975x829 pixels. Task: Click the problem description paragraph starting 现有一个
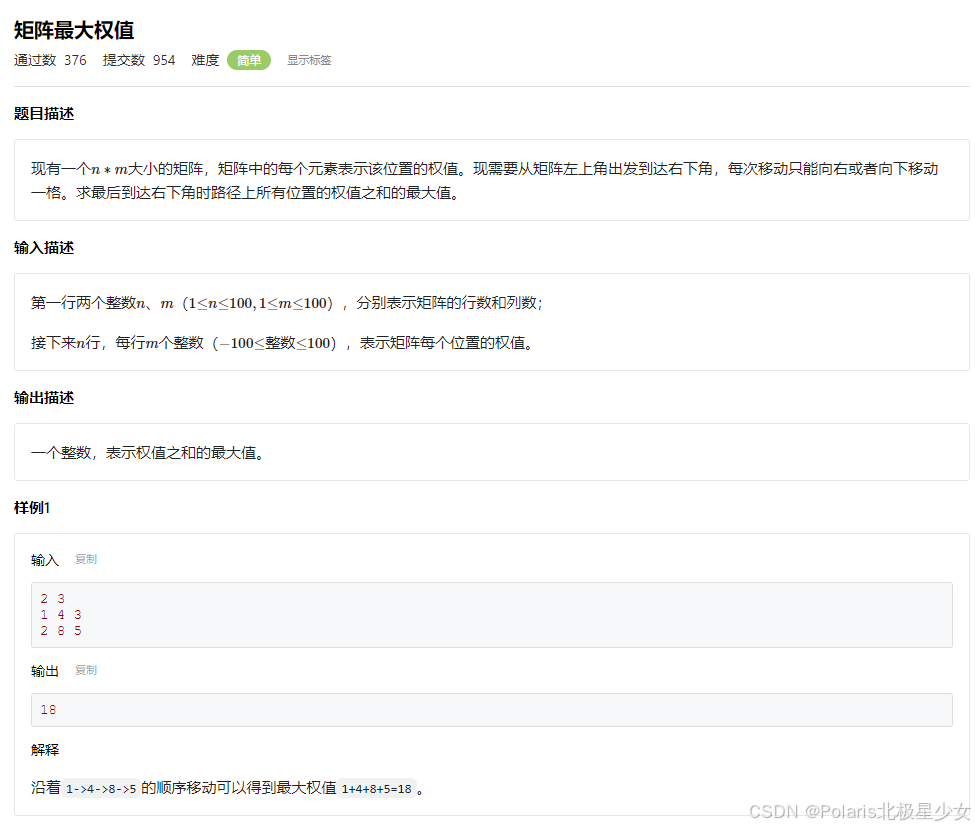point(485,180)
